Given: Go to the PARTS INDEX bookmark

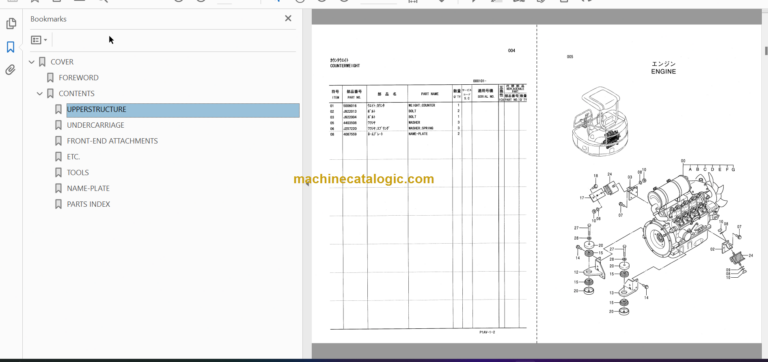Looking at the screenshot, I should tap(88, 204).
